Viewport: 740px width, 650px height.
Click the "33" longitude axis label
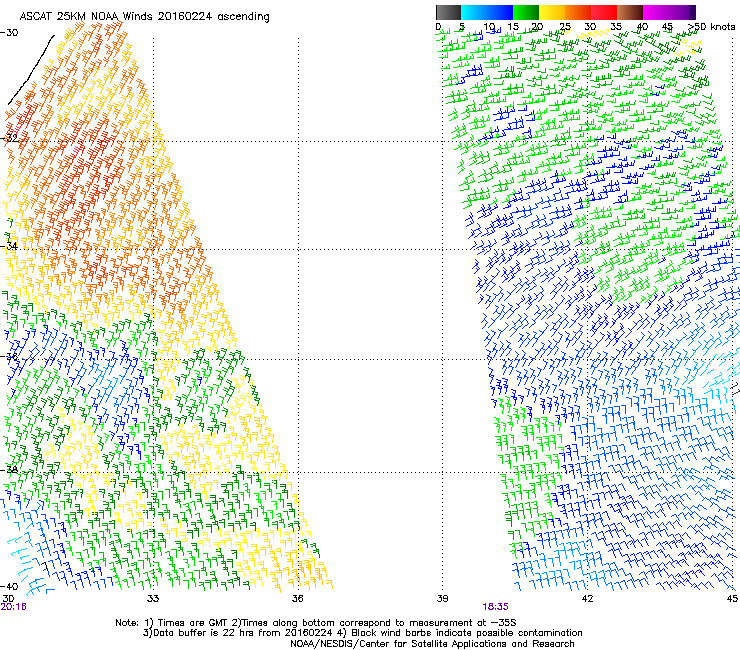pos(153,599)
